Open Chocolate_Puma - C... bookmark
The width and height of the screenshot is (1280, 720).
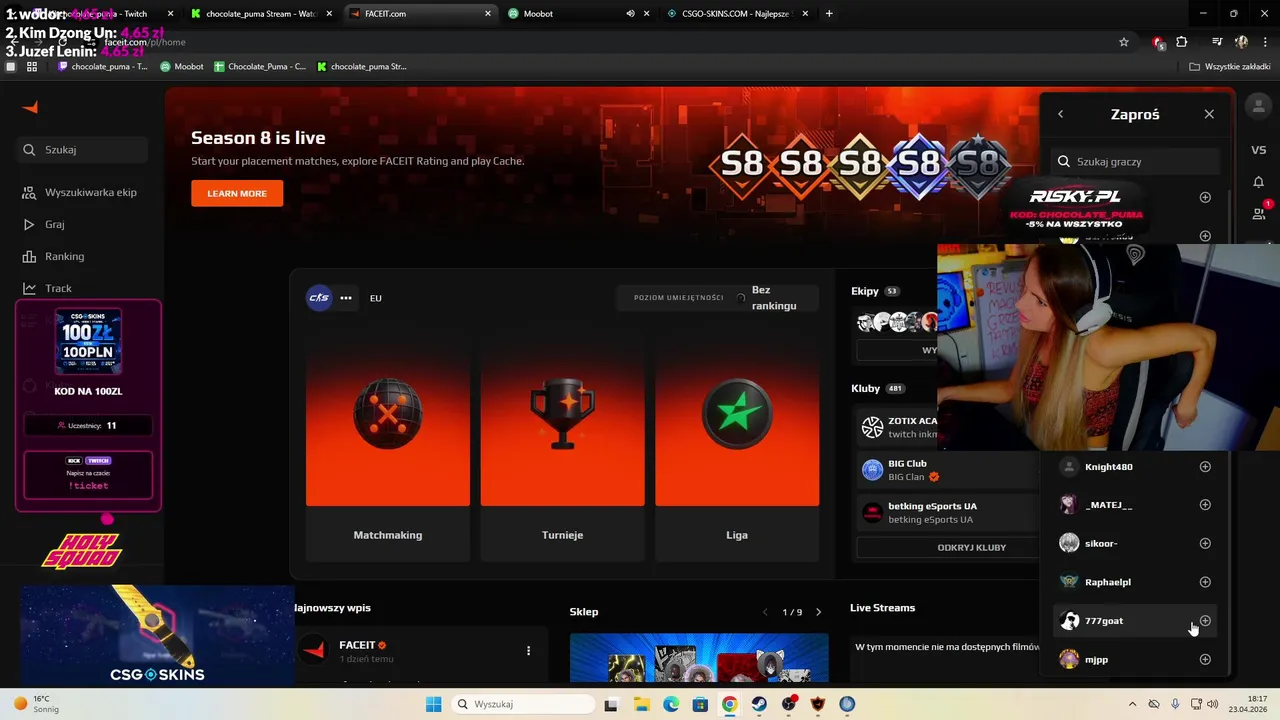(261, 67)
